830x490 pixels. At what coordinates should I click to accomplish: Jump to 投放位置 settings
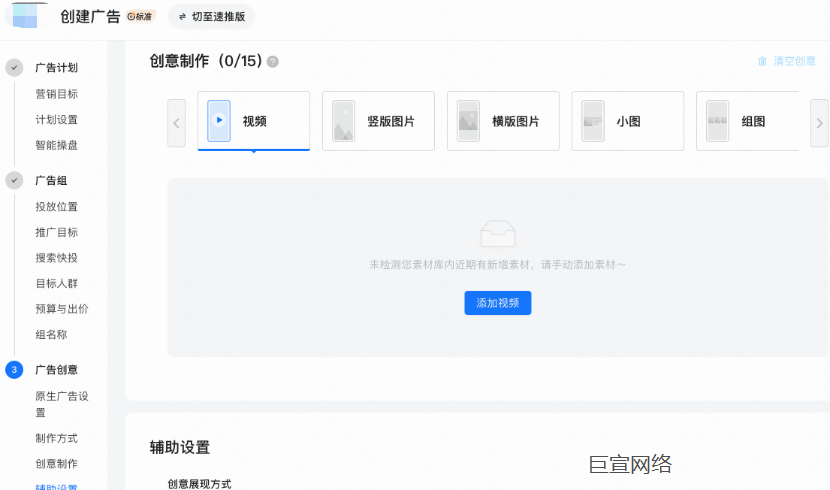click(x=56, y=206)
